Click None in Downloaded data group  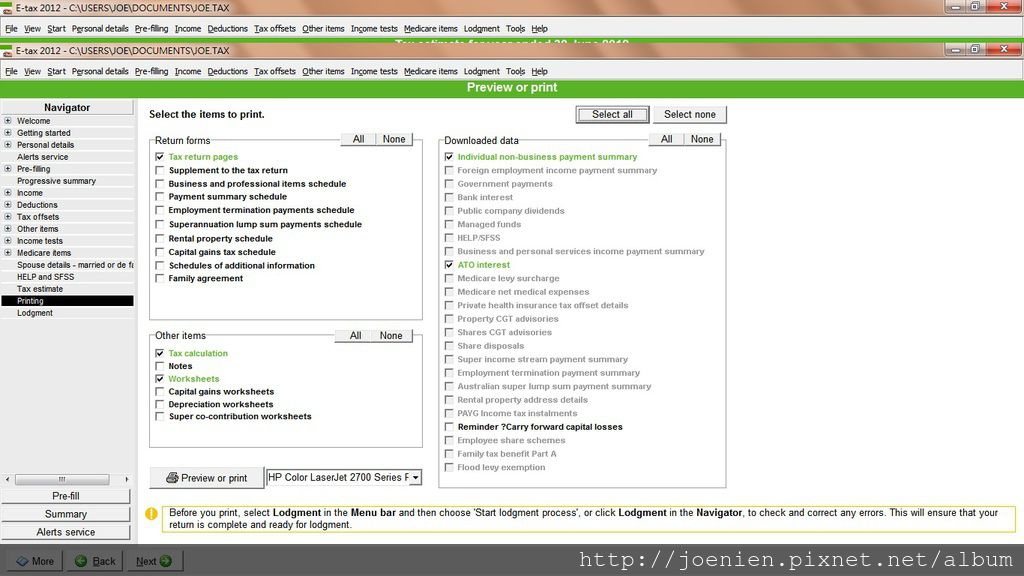702,139
